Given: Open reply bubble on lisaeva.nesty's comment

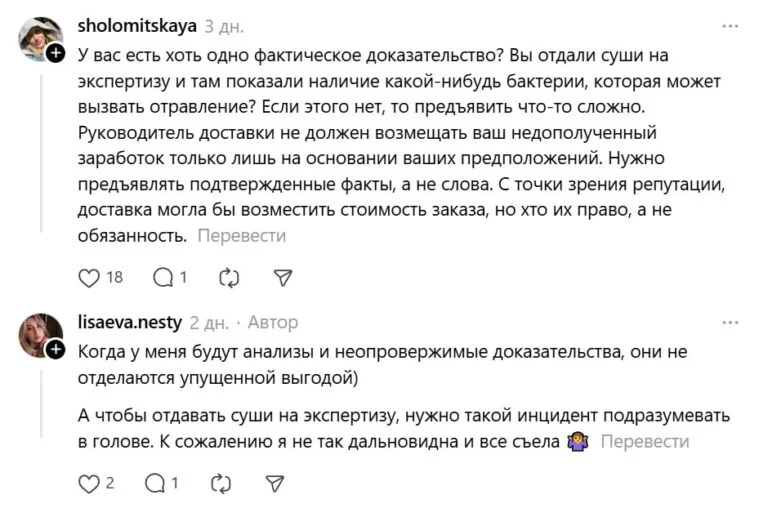Looking at the screenshot, I should 156,483.
